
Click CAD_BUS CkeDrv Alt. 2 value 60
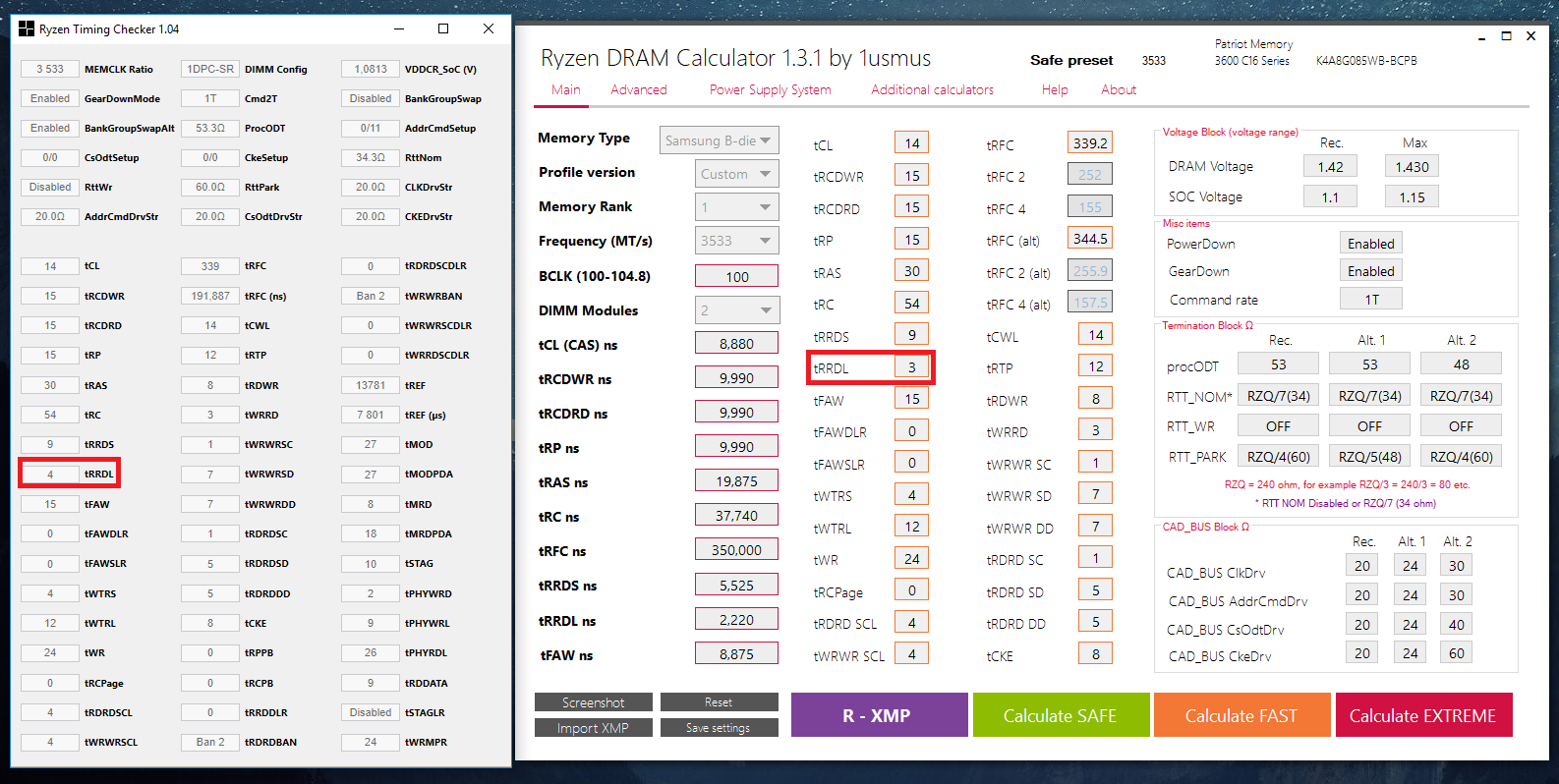(1457, 653)
